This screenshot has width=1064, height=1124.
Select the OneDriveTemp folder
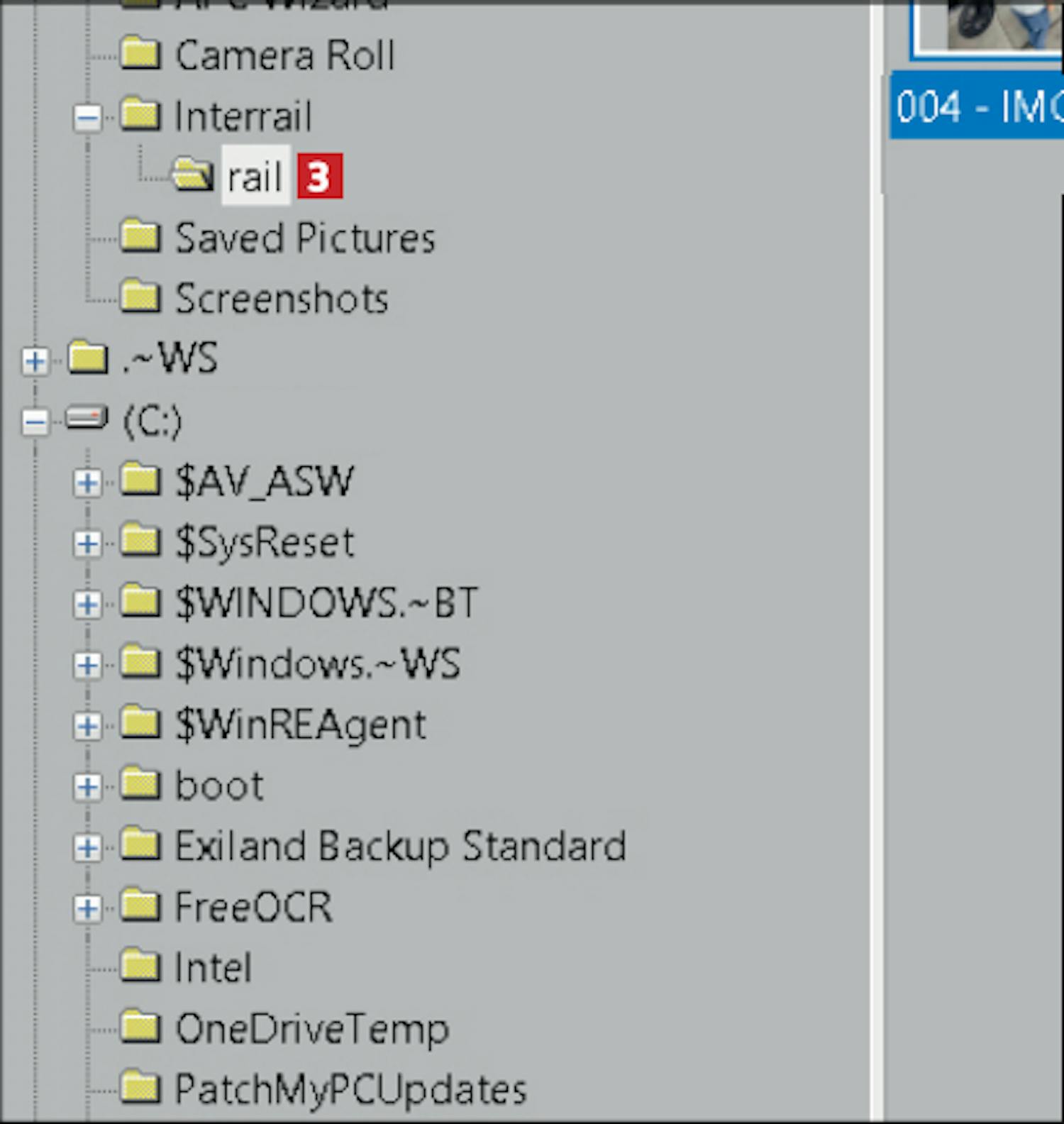tap(311, 1029)
